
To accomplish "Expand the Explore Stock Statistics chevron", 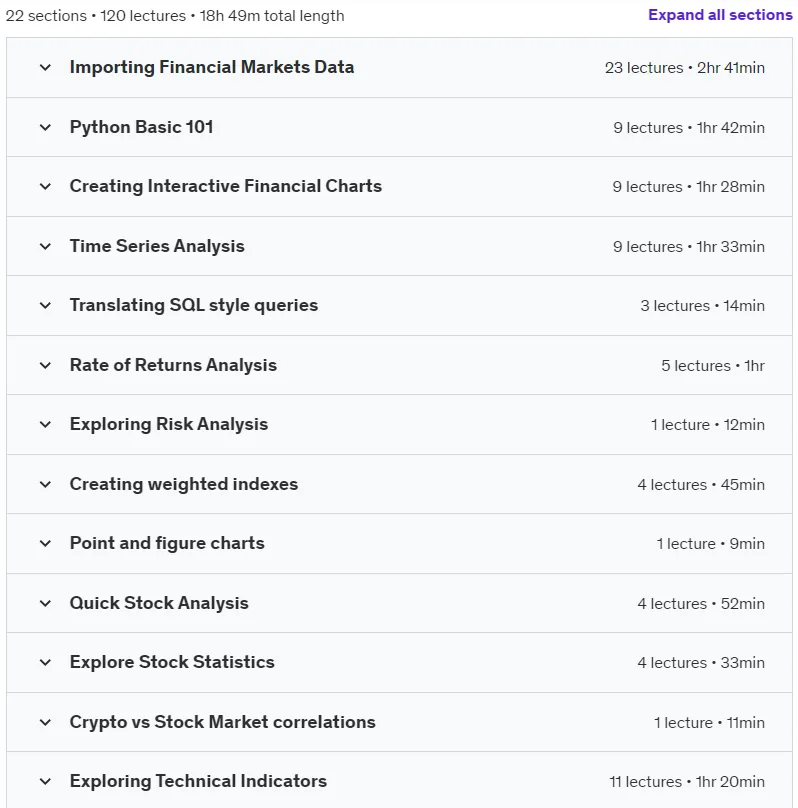I will click(x=45, y=663).
